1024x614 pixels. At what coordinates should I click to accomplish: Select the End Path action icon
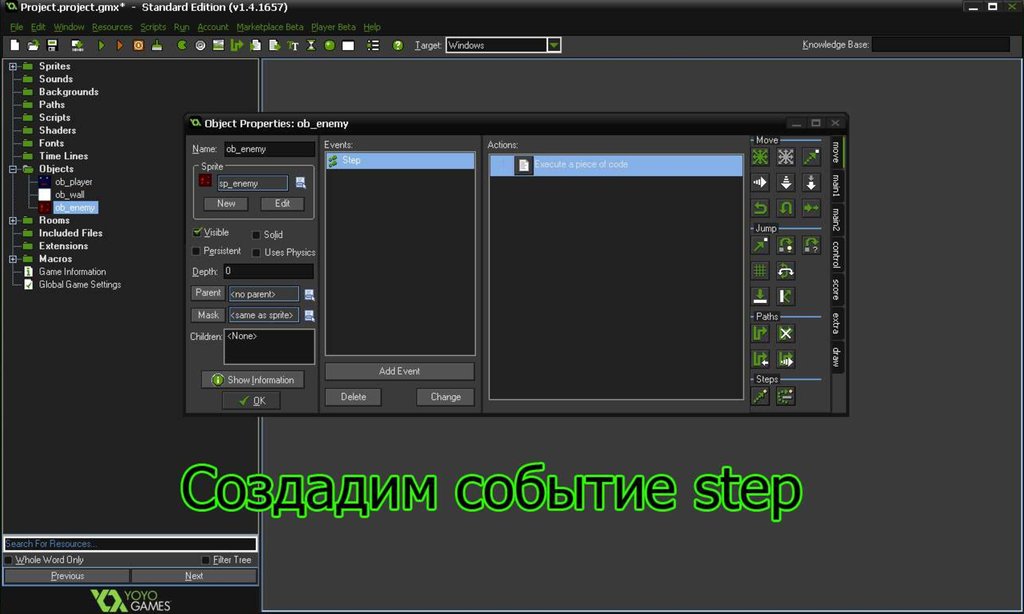click(786, 333)
